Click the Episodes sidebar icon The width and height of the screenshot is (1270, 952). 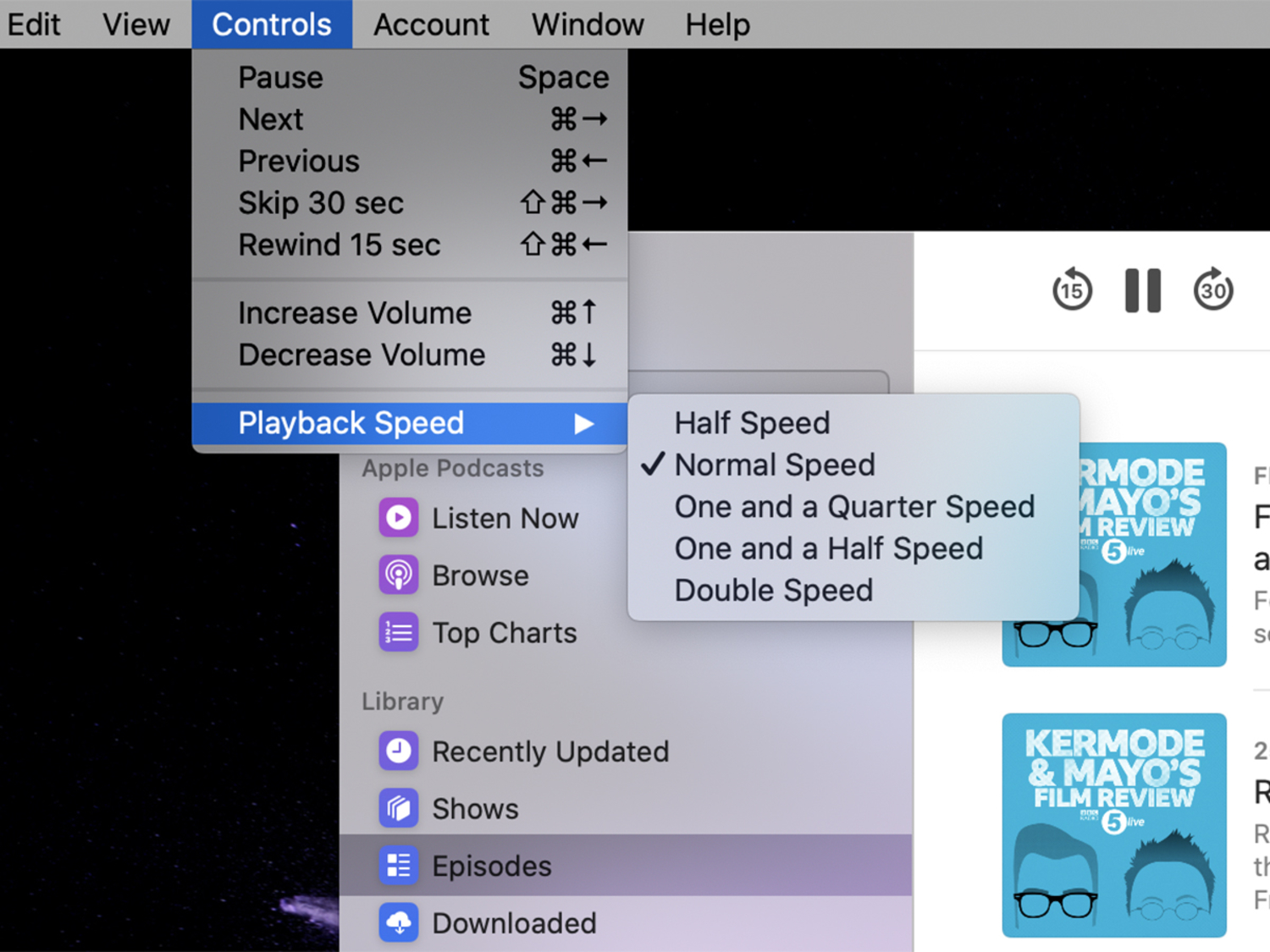point(398,865)
